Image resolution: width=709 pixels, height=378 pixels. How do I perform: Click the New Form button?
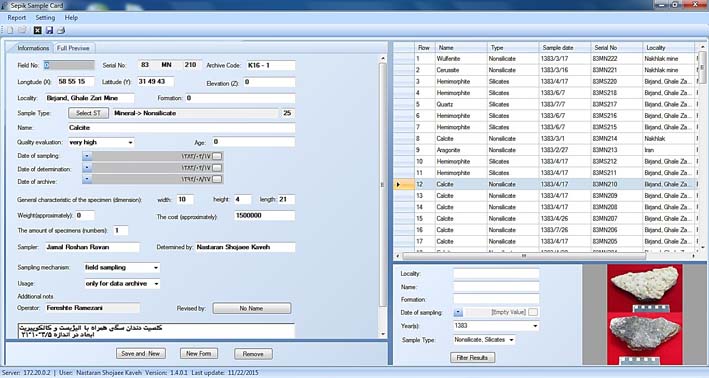pyautogui.click(x=199, y=354)
